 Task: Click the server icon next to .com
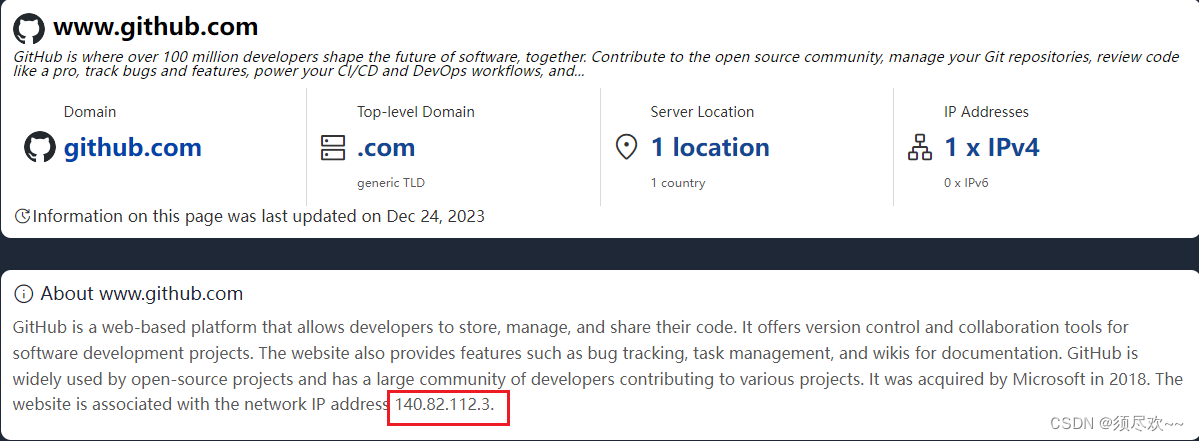(333, 148)
